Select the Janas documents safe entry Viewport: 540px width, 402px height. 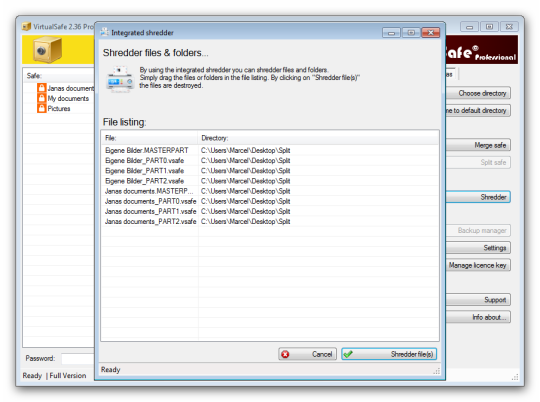pyautogui.click(x=71, y=88)
